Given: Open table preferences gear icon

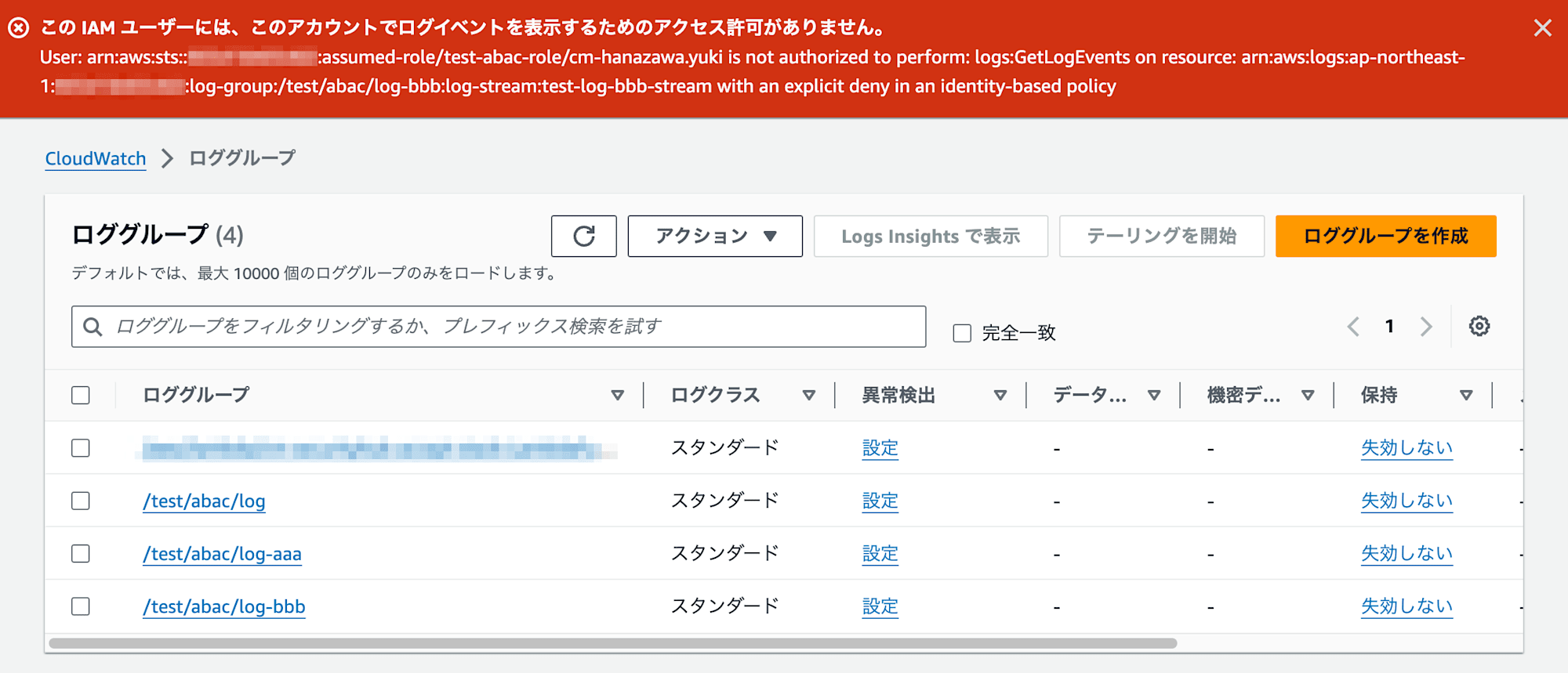Looking at the screenshot, I should click(x=1479, y=326).
